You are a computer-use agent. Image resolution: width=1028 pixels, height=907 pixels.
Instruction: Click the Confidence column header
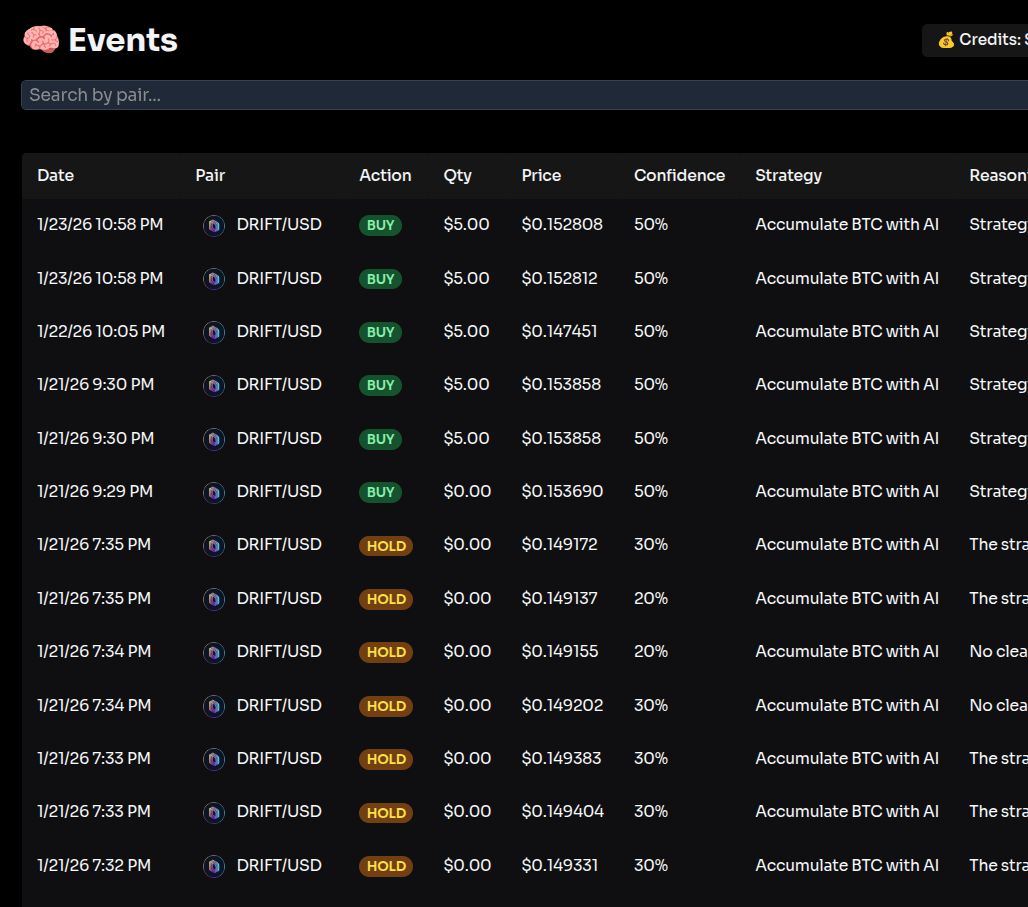pyautogui.click(x=679, y=175)
